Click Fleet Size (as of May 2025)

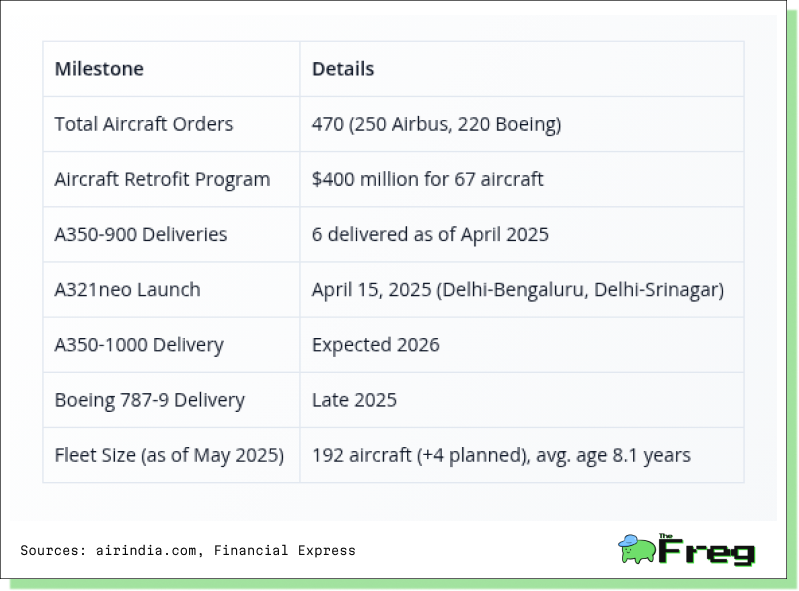[x=169, y=455]
